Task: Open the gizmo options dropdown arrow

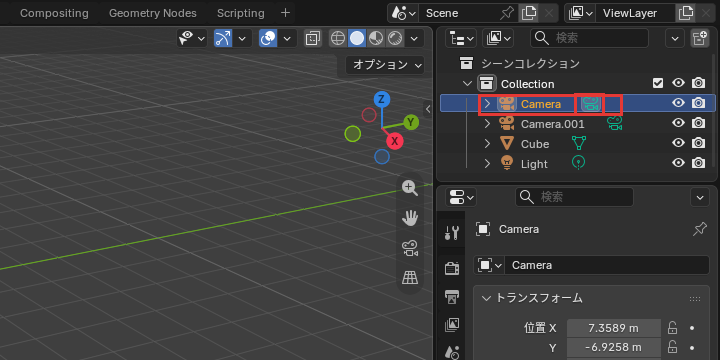Action: pyautogui.click(x=242, y=39)
